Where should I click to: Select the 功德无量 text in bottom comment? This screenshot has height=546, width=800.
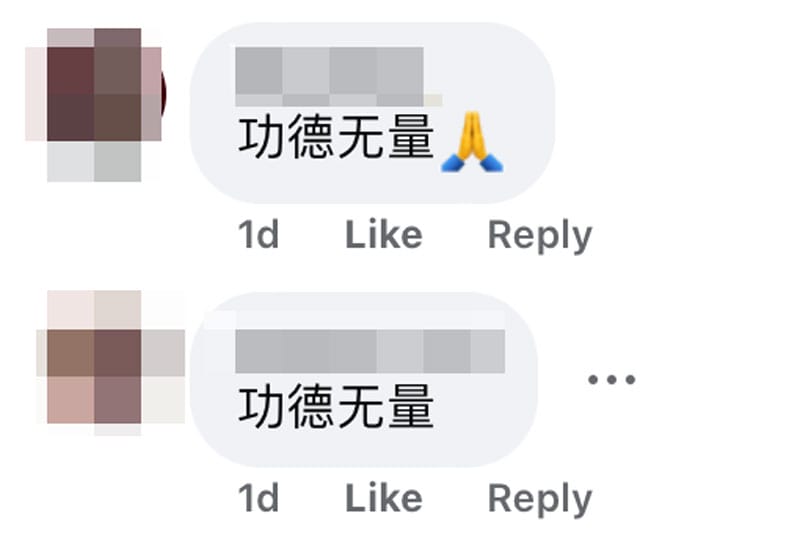336,407
